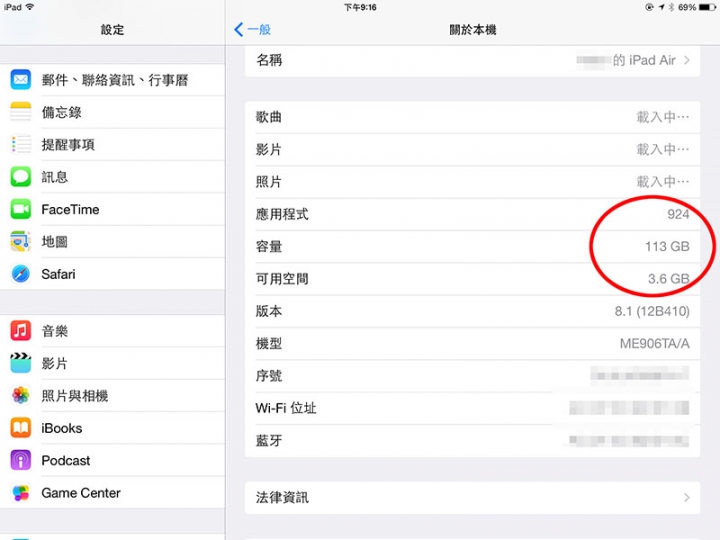Image resolution: width=720 pixels, height=540 pixels.
Task: Tap the Videos (影片) clapperboard icon
Action: tap(21, 363)
